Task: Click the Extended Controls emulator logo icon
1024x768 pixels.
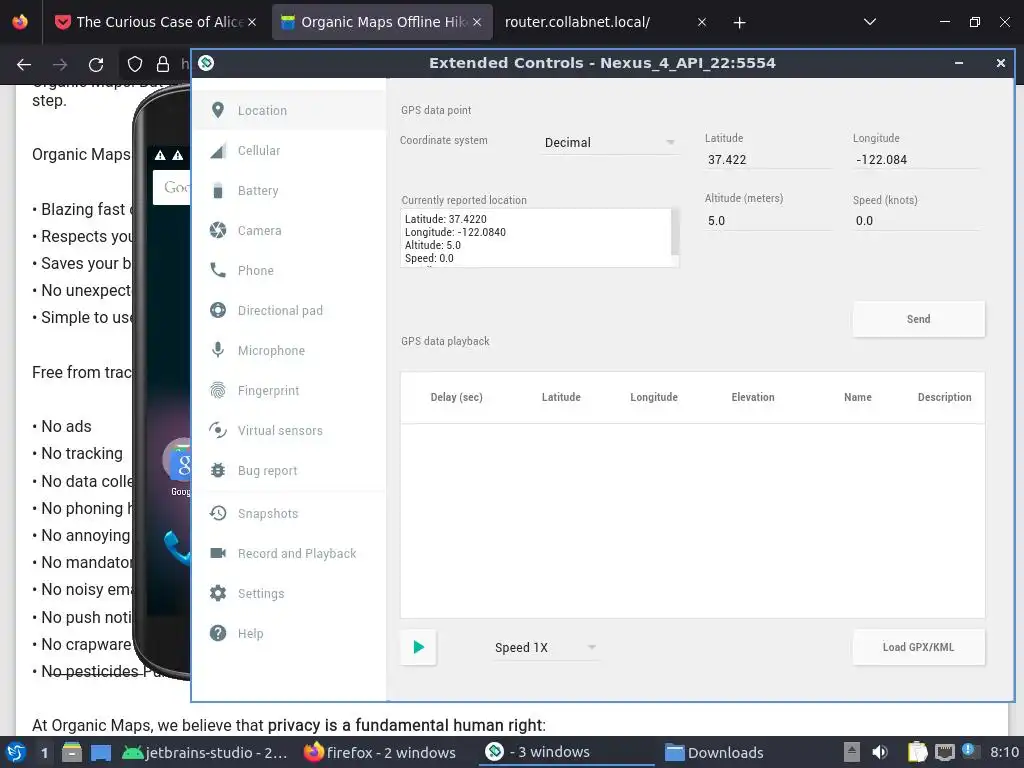Action: pyautogui.click(x=206, y=63)
